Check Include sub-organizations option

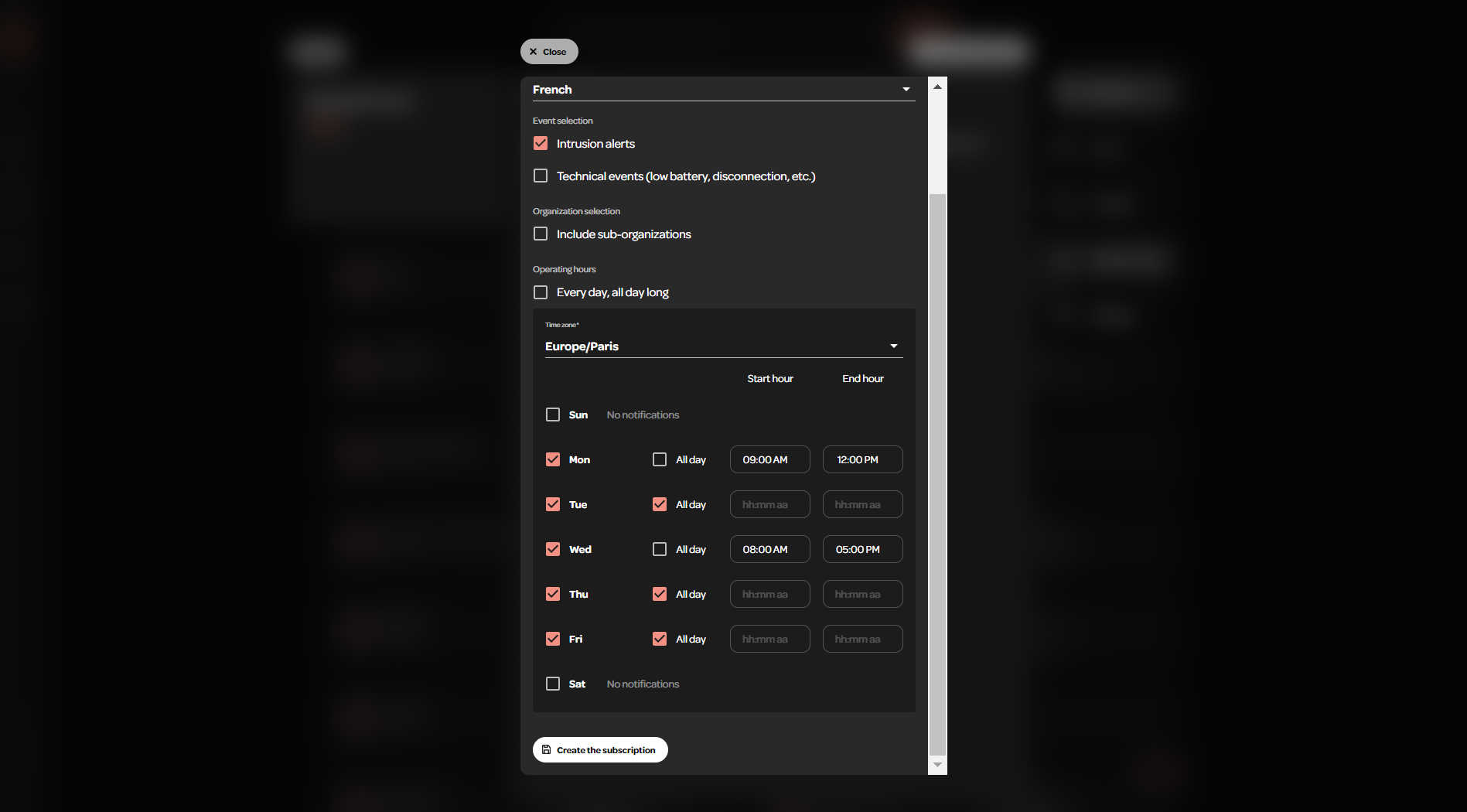(x=541, y=234)
